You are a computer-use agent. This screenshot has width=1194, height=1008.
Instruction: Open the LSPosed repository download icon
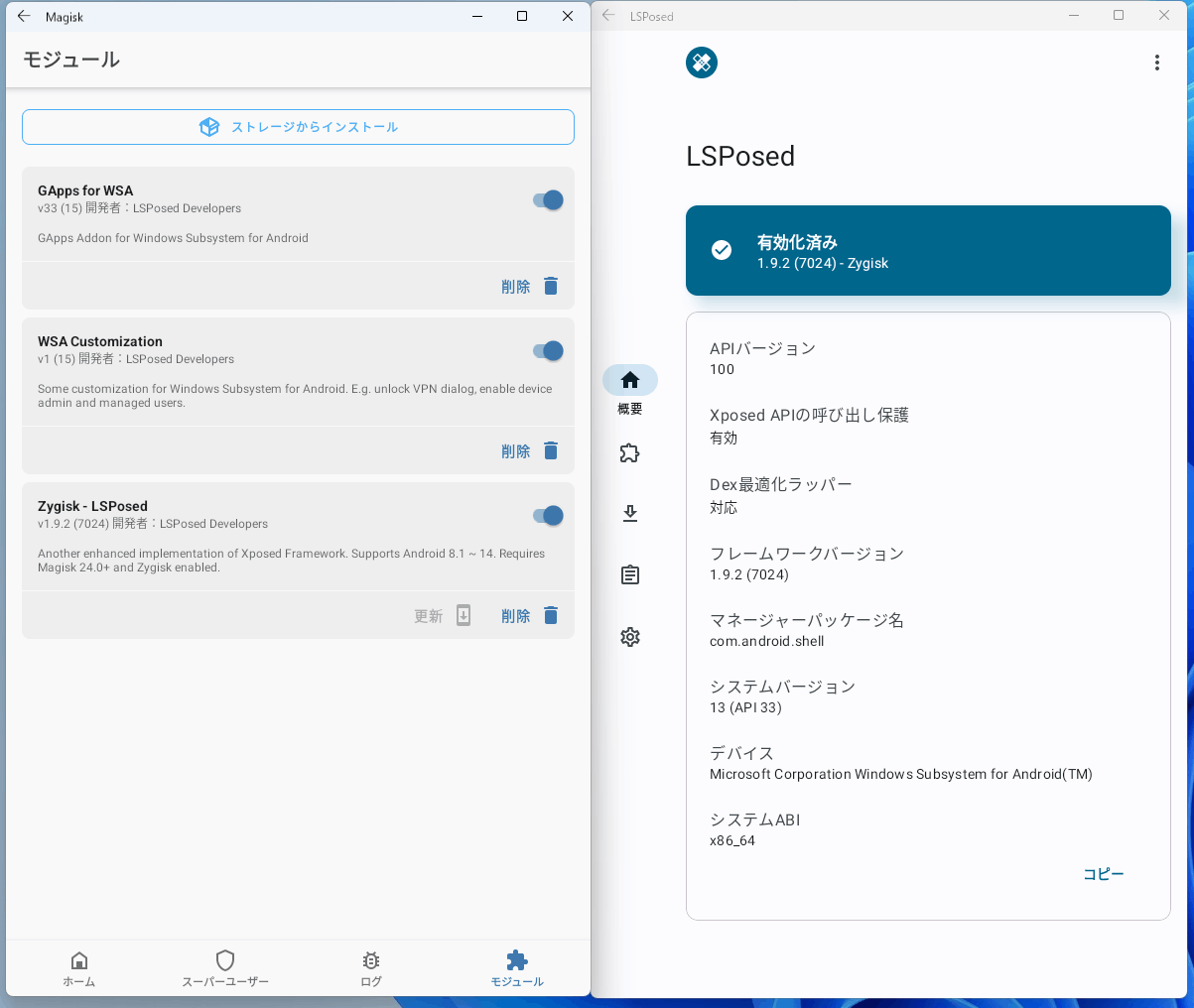(630, 514)
